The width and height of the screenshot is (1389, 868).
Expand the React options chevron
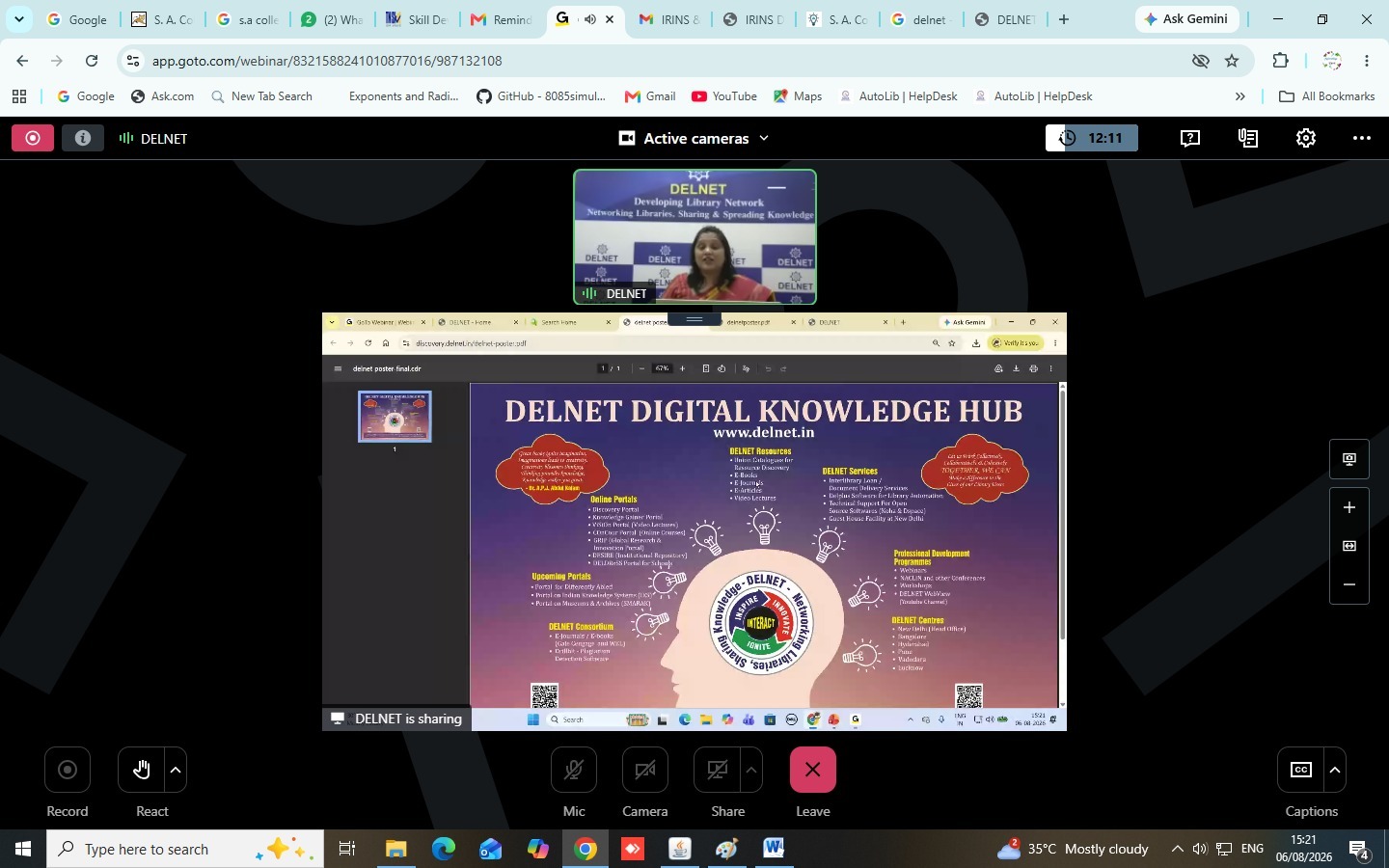pyautogui.click(x=176, y=770)
